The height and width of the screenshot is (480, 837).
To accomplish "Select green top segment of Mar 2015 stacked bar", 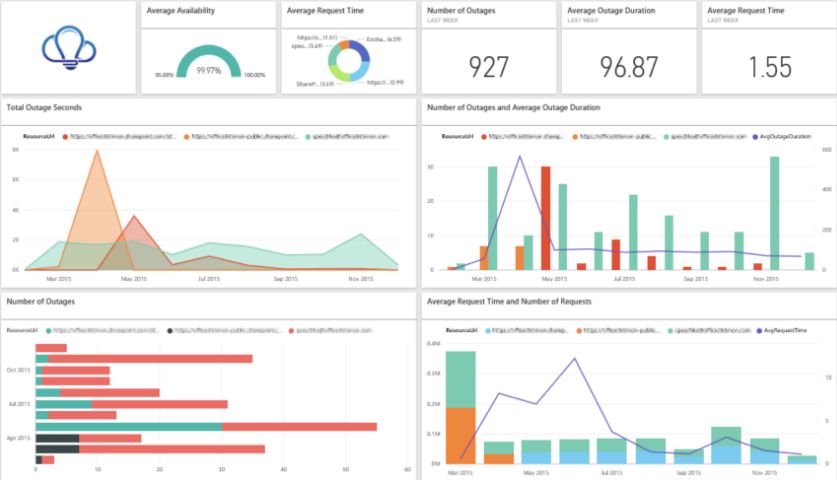I will point(461,379).
